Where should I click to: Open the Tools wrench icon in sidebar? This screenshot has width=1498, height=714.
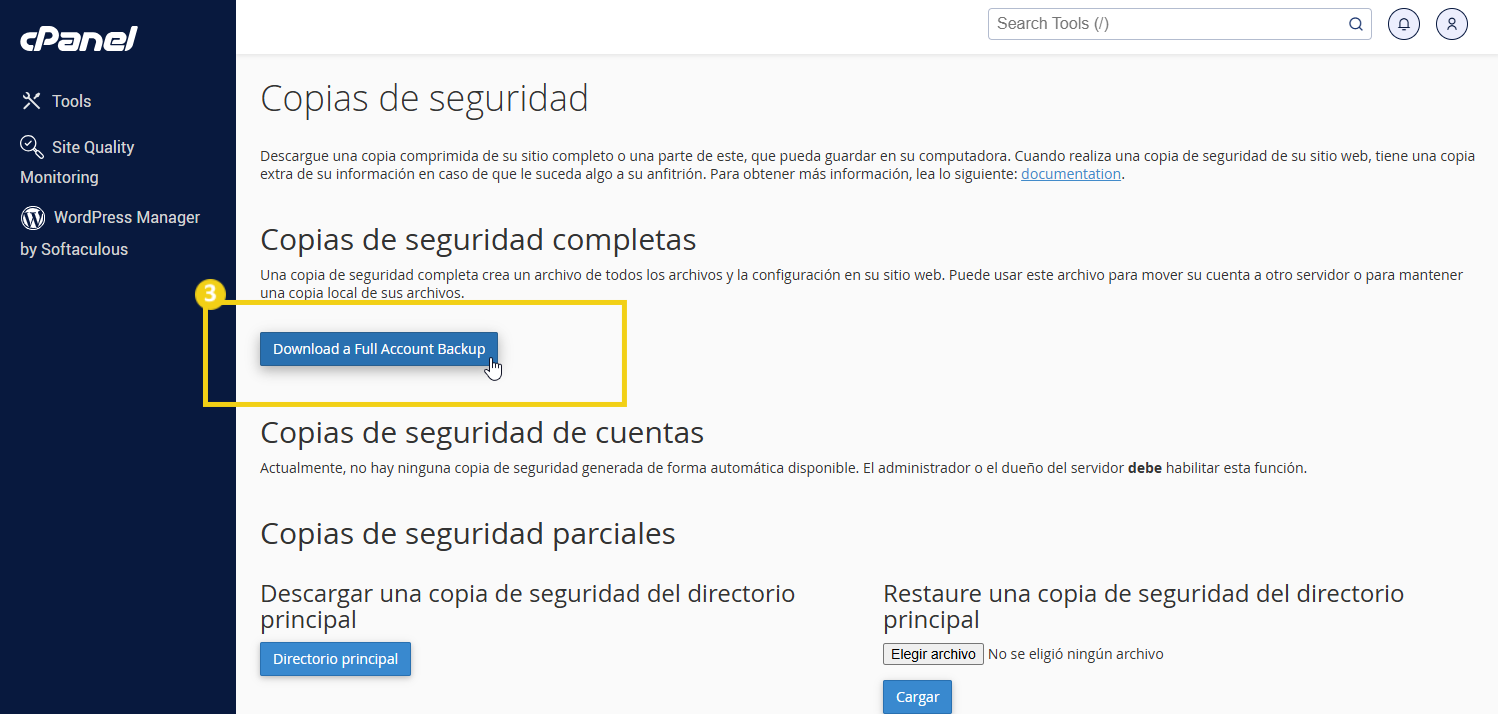click(x=32, y=101)
